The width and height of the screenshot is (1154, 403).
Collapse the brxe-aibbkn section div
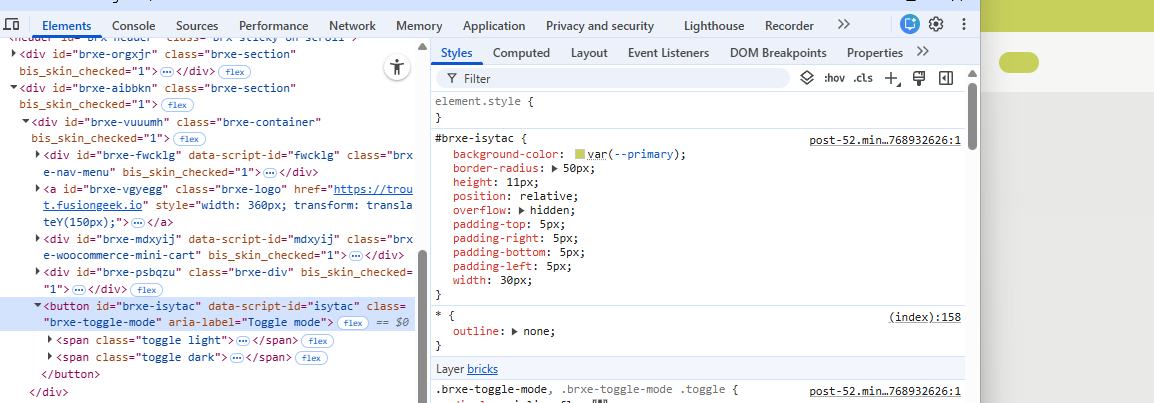tap(14, 88)
